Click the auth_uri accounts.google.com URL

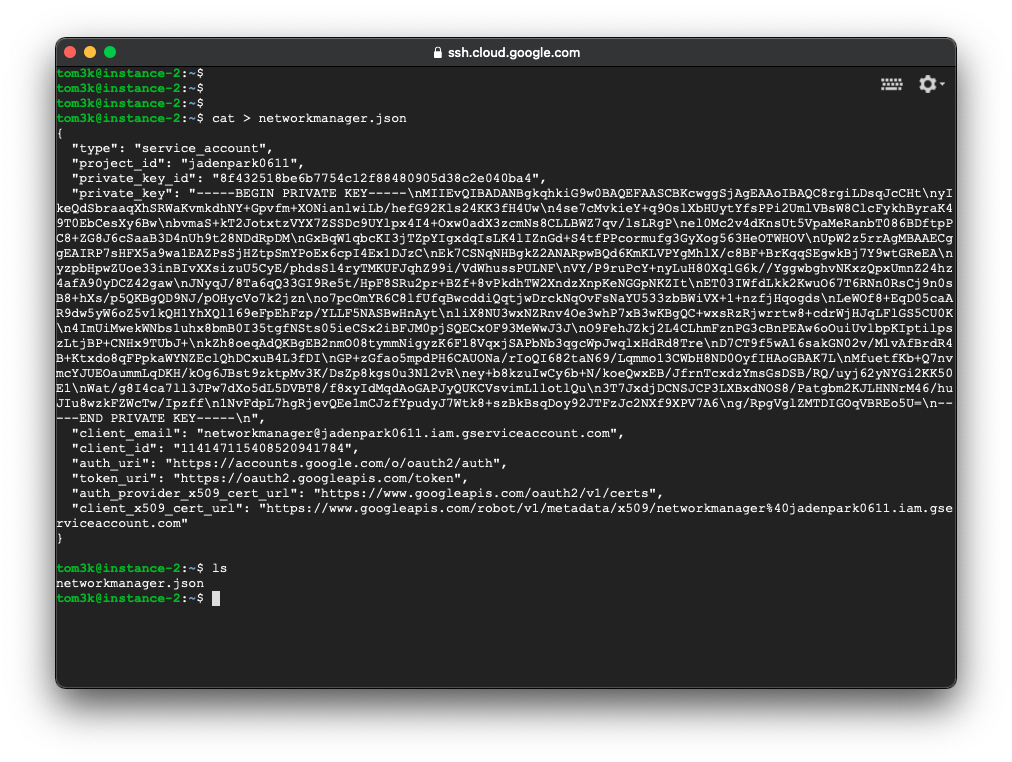[x=332, y=463]
